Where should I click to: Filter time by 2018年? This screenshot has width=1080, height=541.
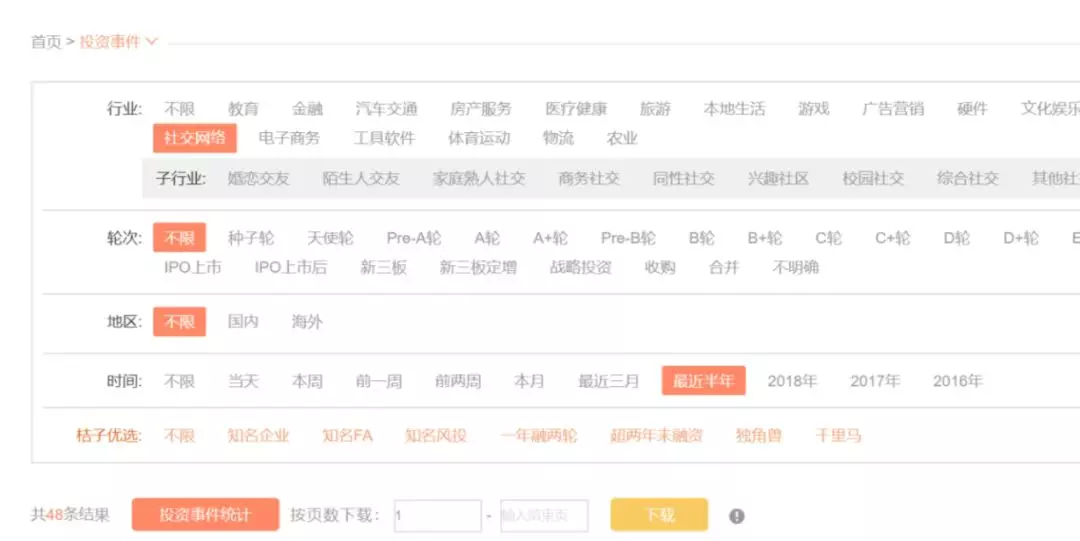tap(792, 381)
